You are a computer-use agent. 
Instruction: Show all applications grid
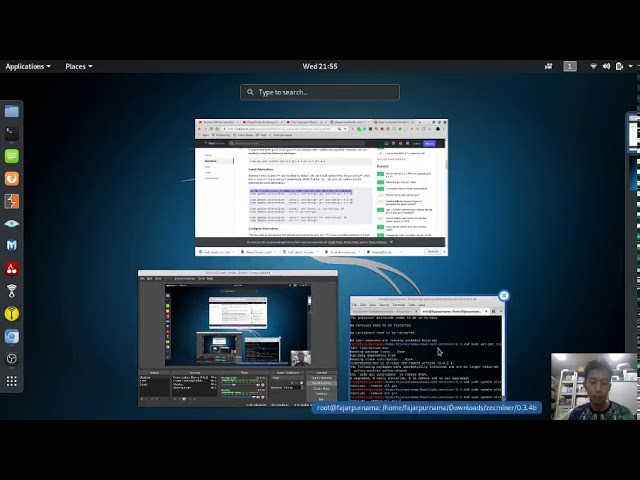tap(11, 381)
